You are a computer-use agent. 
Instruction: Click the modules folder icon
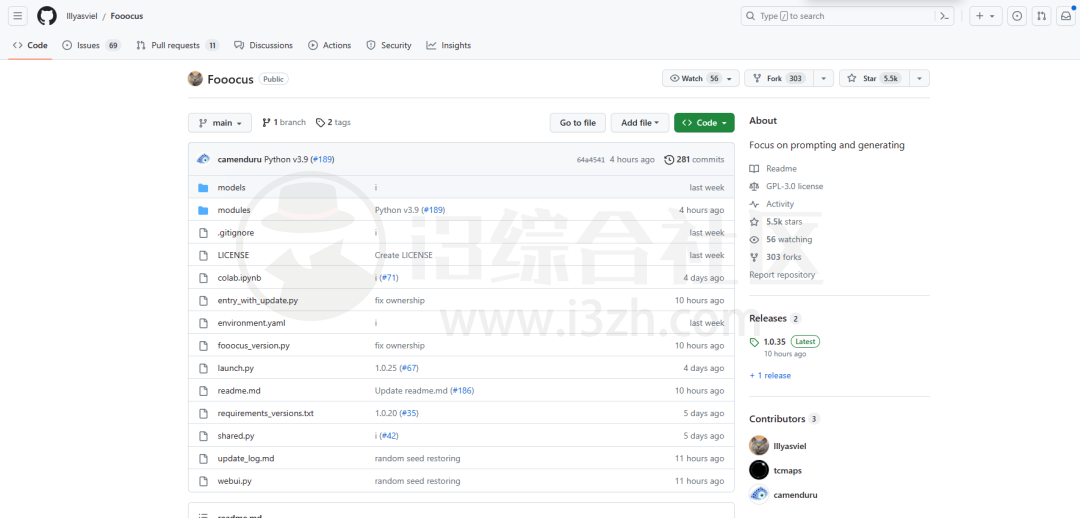(x=203, y=210)
